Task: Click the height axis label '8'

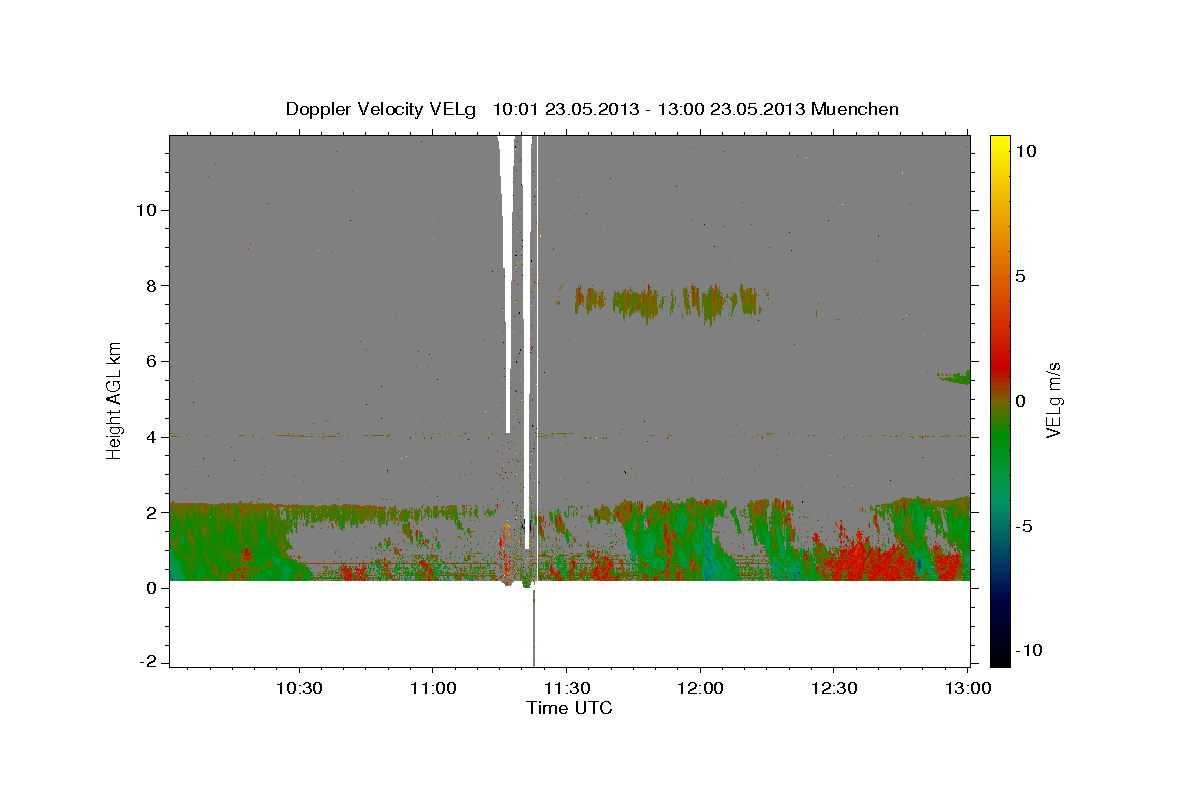Action: tap(154, 286)
